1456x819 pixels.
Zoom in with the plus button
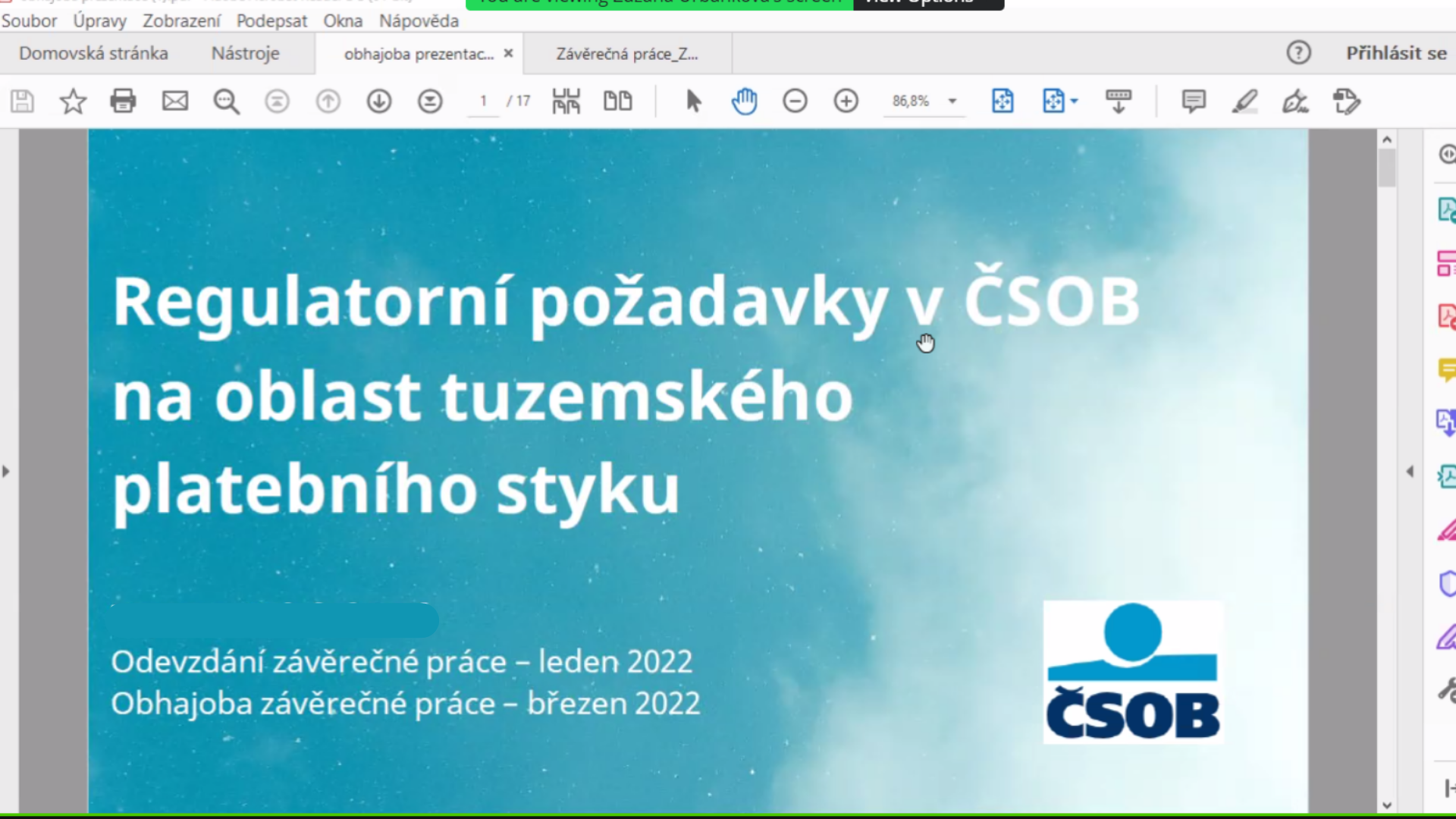846,101
